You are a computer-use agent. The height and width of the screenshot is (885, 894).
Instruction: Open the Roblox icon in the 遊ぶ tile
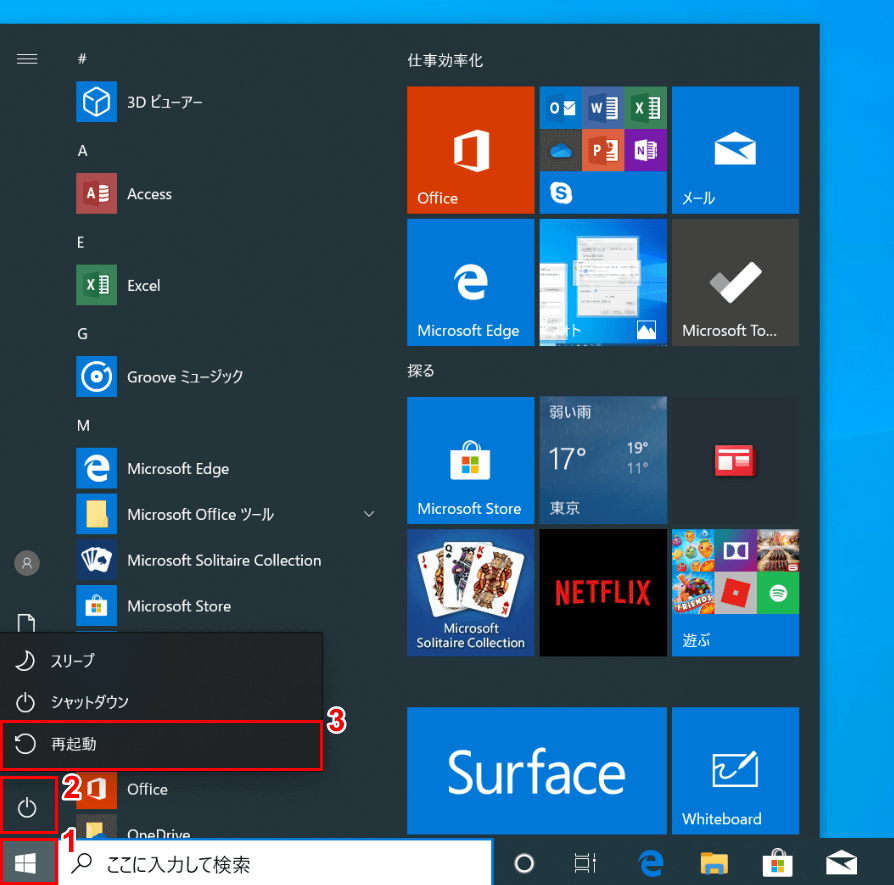coord(735,593)
